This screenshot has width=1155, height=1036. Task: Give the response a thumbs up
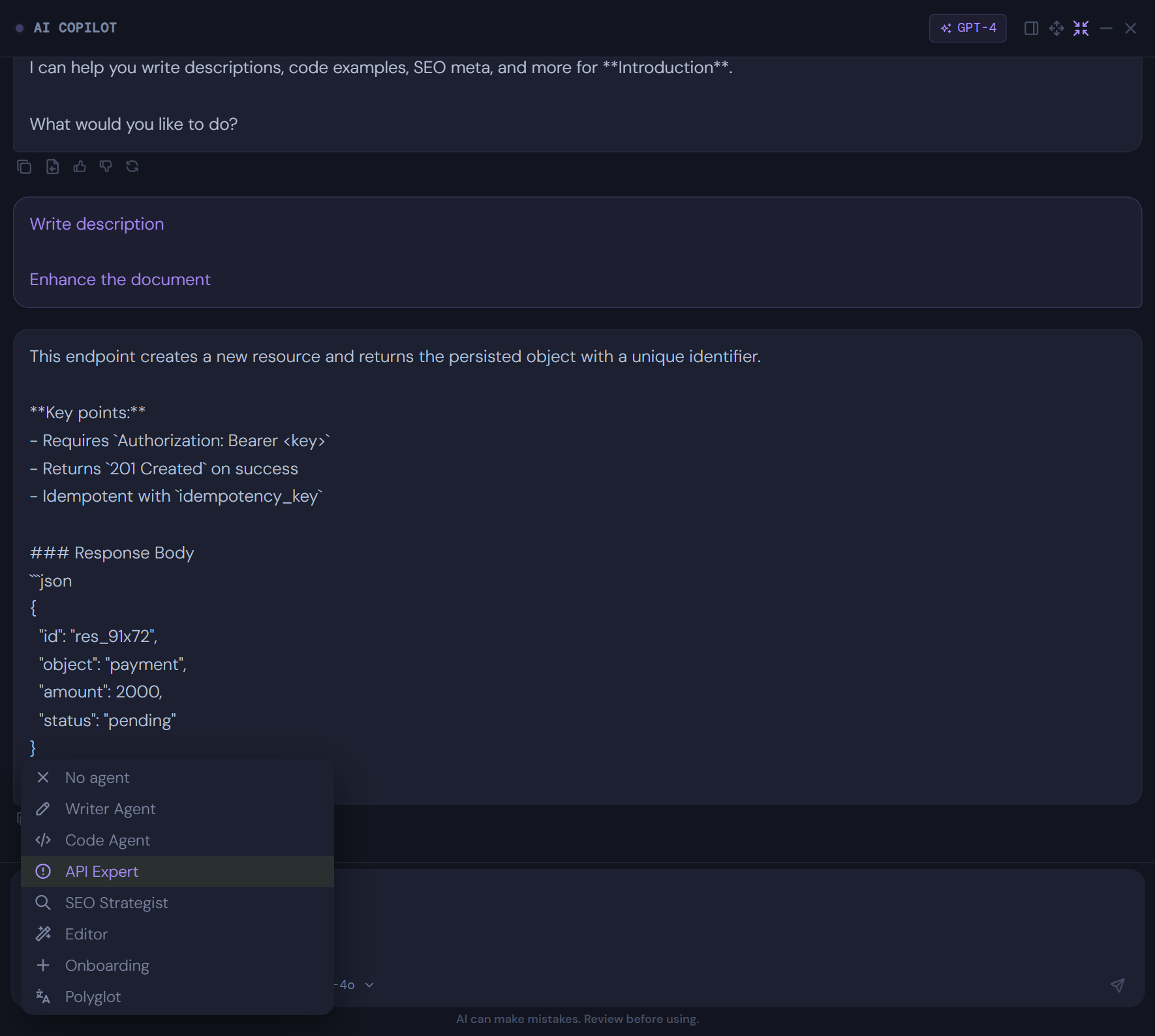[x=79, y=166]
